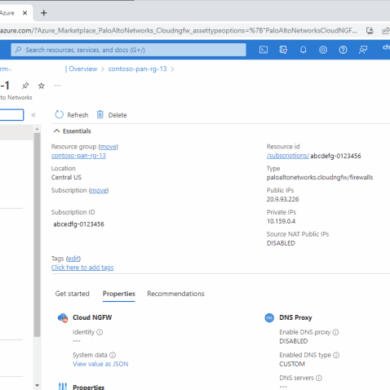Select the Location value Central US
Viewport: 390px width, 390px height.
tap(66, 177)
